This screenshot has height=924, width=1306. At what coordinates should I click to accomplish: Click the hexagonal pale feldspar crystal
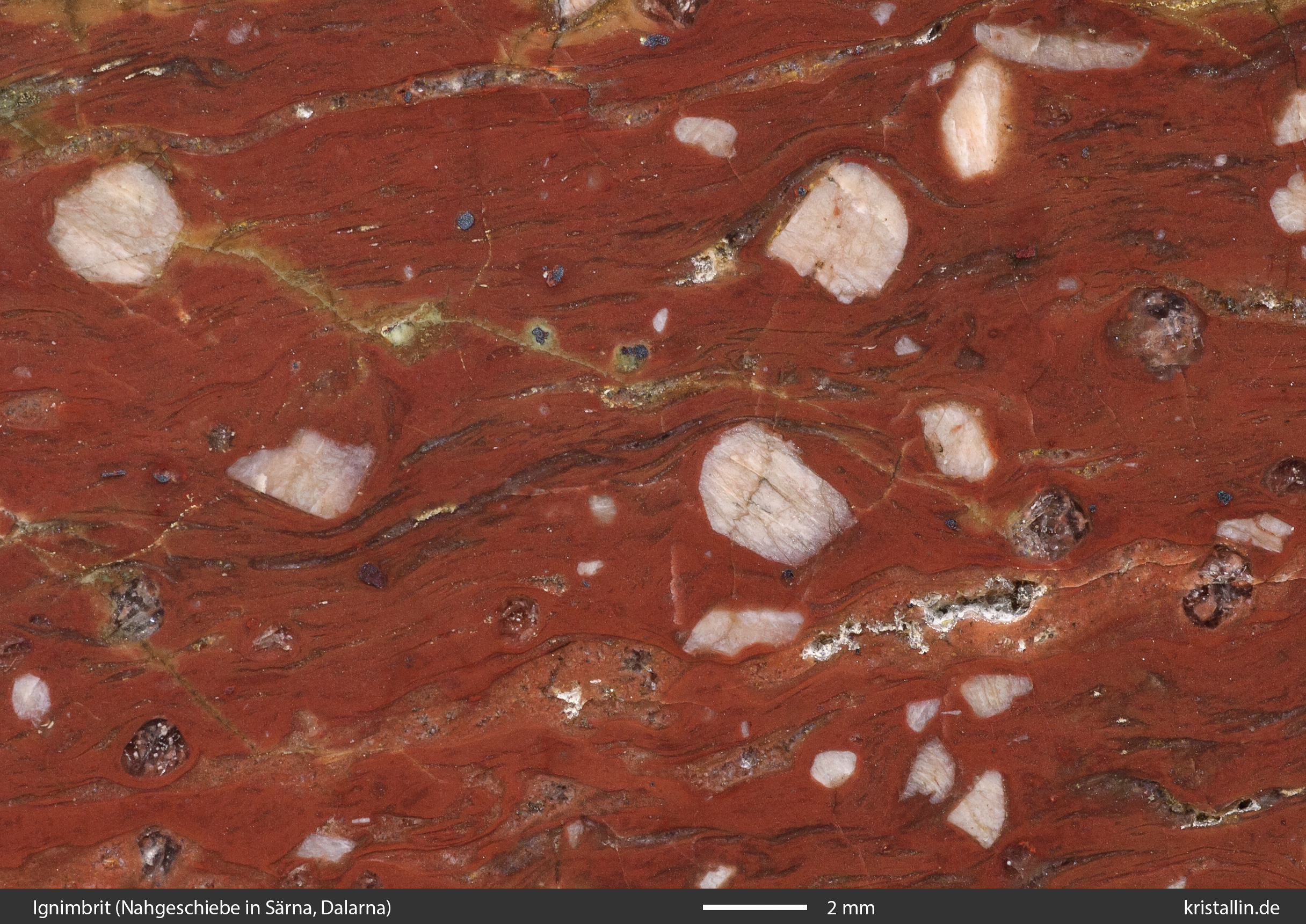tap(116, 223)
